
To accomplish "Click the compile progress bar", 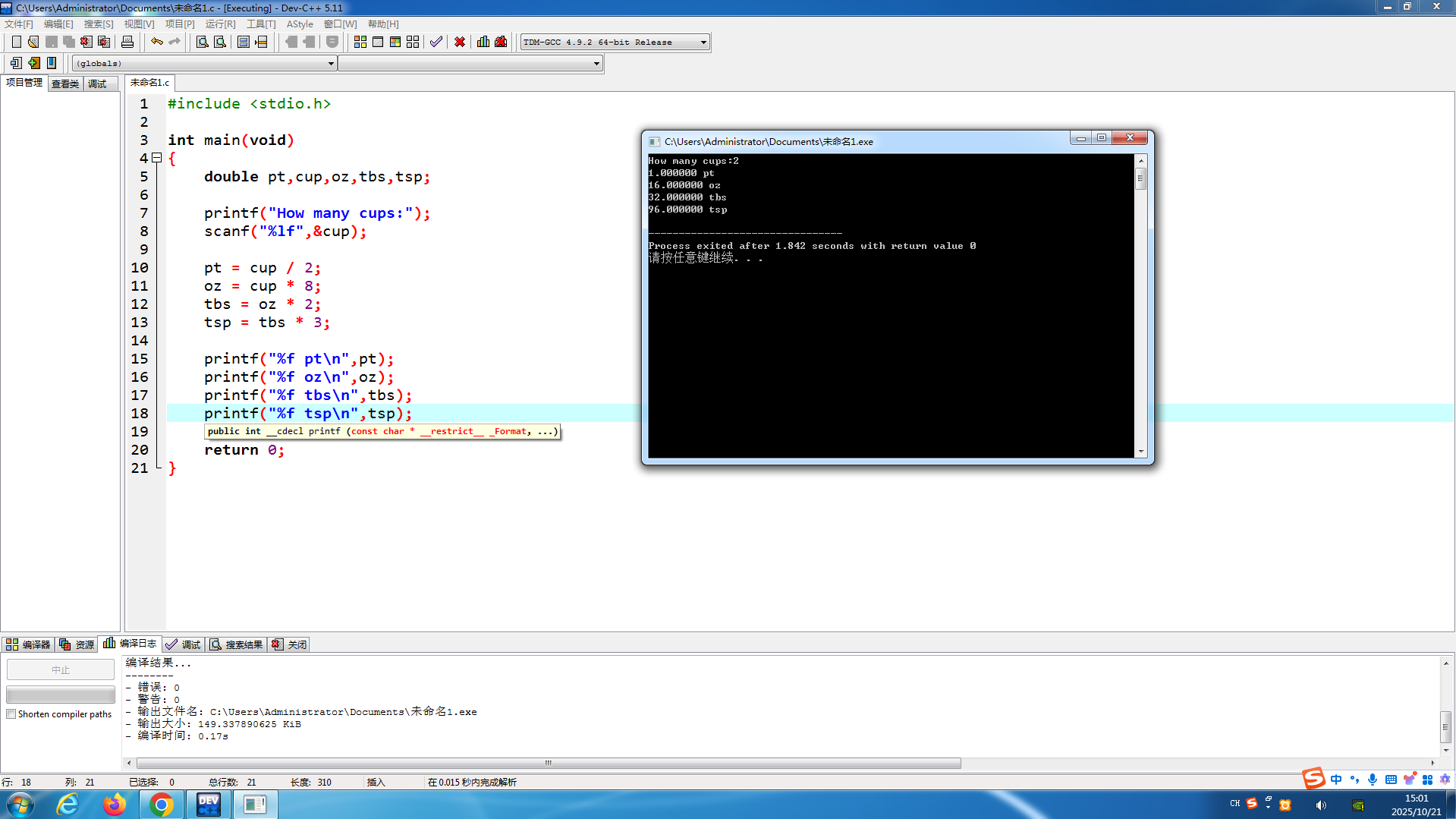I will pyautogui.click(x=61, y=695).
